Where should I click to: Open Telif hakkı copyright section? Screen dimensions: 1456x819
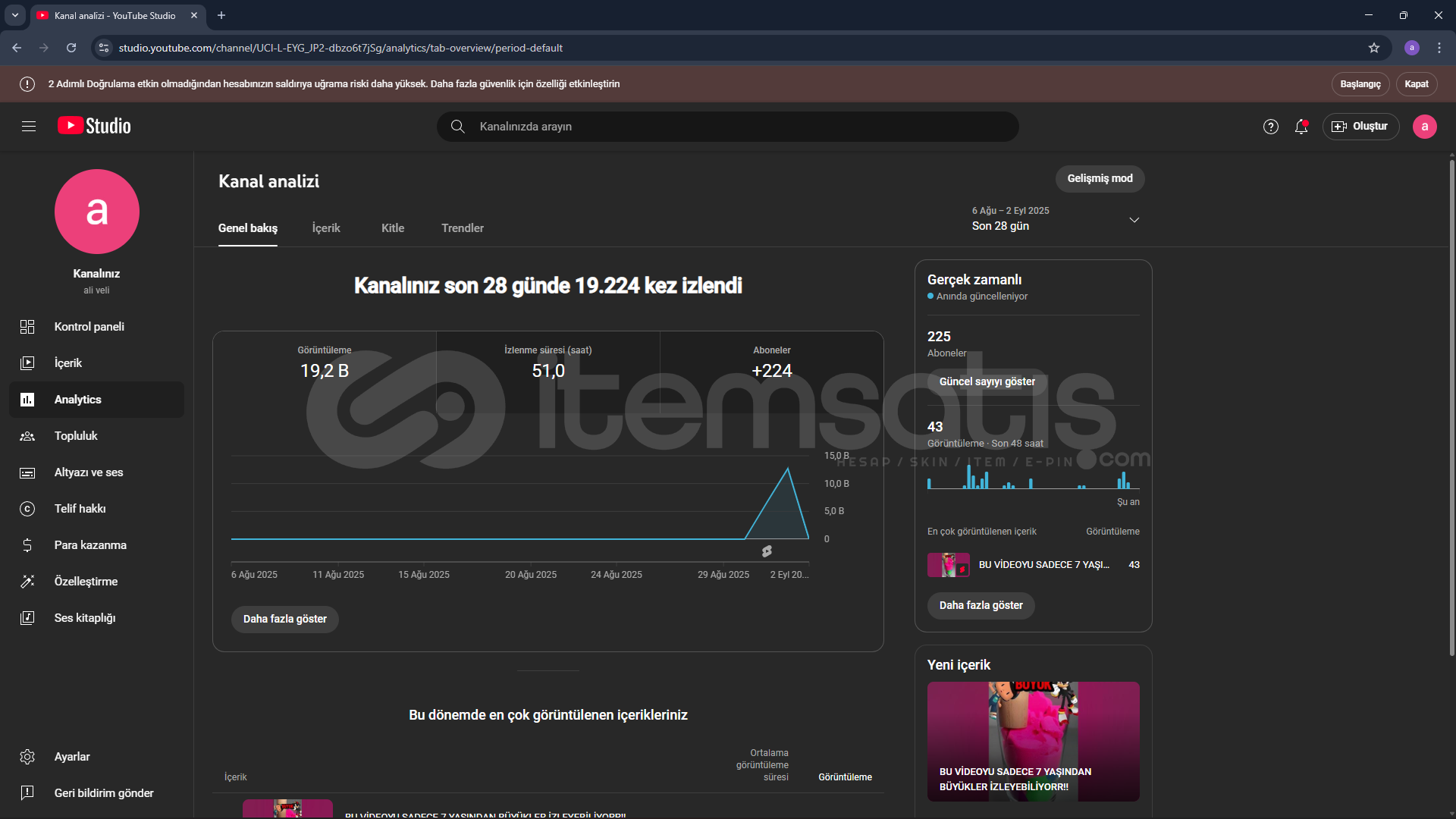pyautogui.click(x=97, y=509)
